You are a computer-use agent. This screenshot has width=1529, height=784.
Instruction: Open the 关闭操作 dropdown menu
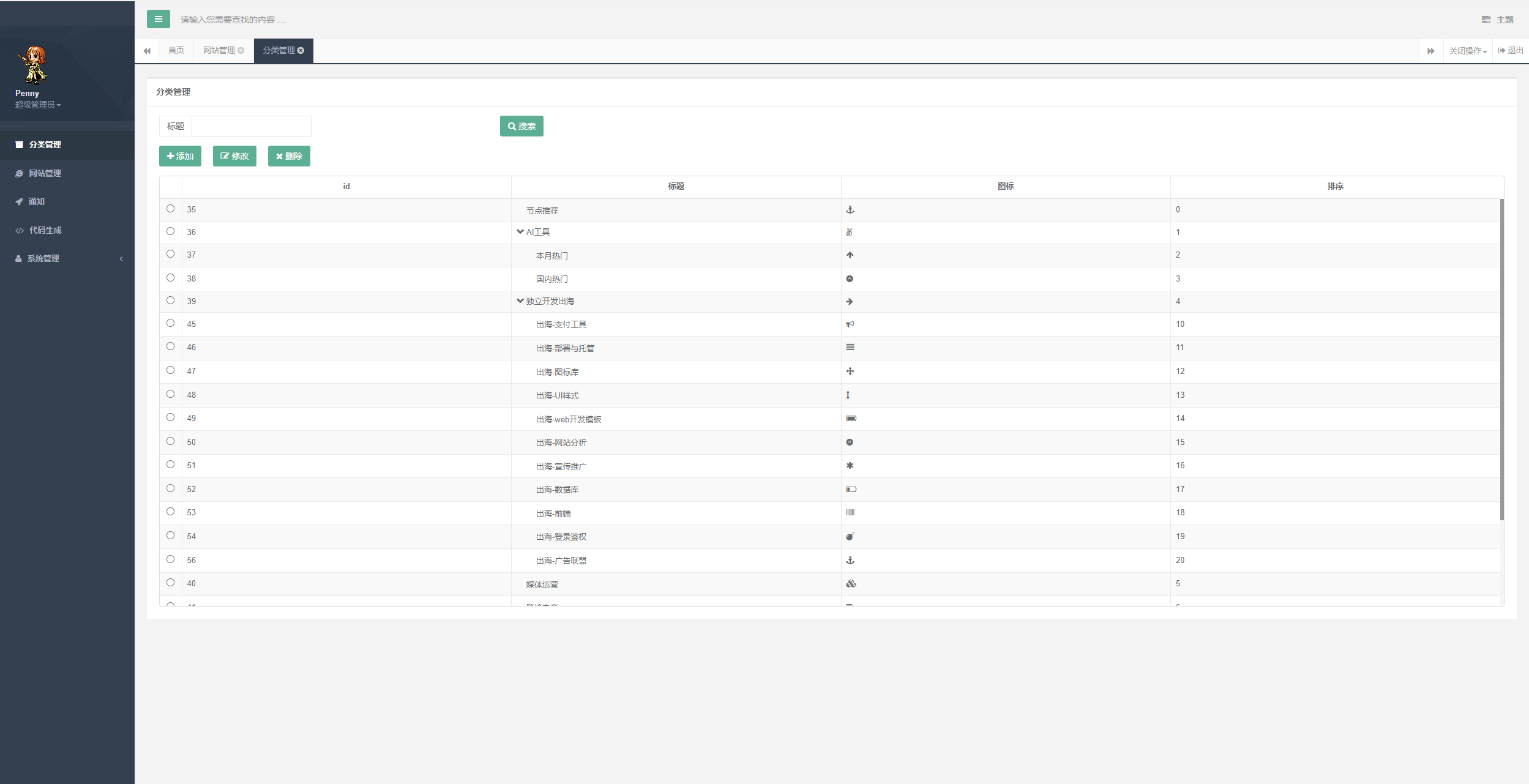[1467, 51]
